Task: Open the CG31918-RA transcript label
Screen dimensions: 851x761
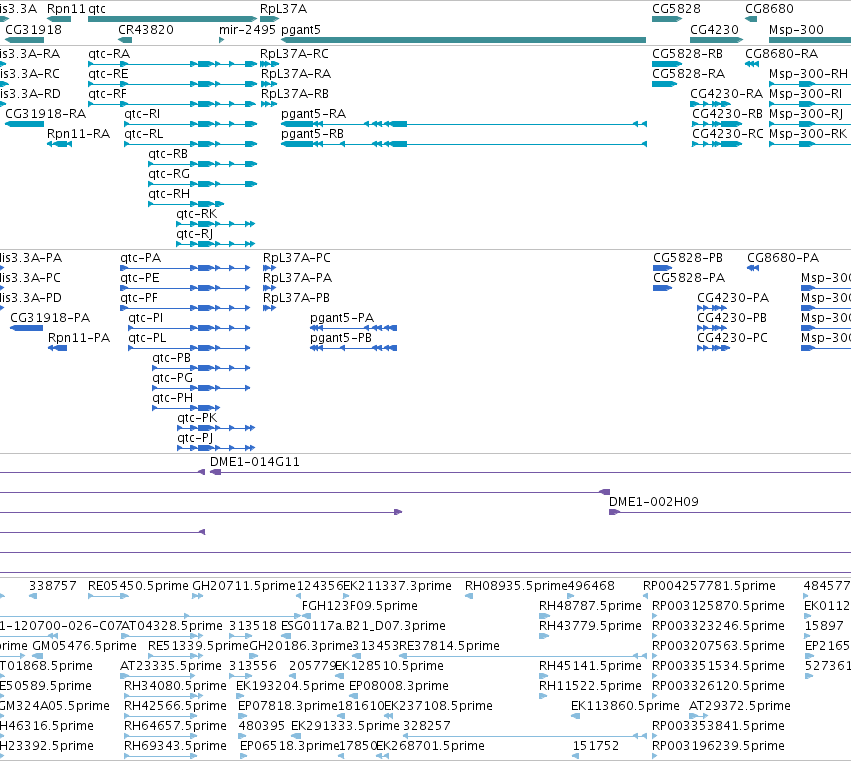Action: tap(46, 114)
